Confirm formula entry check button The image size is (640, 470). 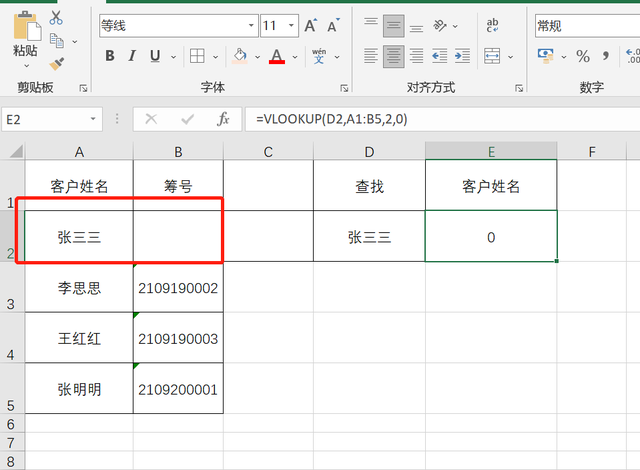pos(188,119)
